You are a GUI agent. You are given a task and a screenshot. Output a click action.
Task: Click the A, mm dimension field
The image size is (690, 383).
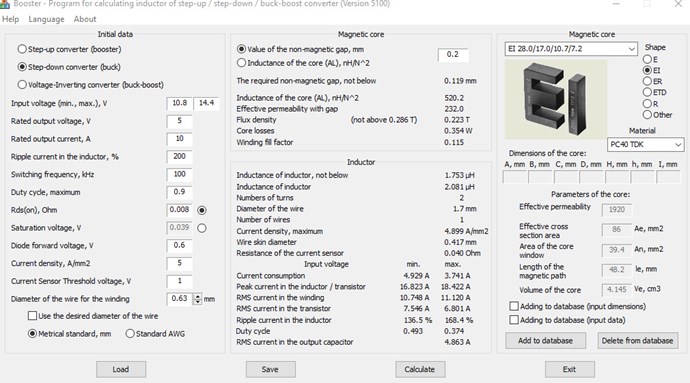[515, 177]
